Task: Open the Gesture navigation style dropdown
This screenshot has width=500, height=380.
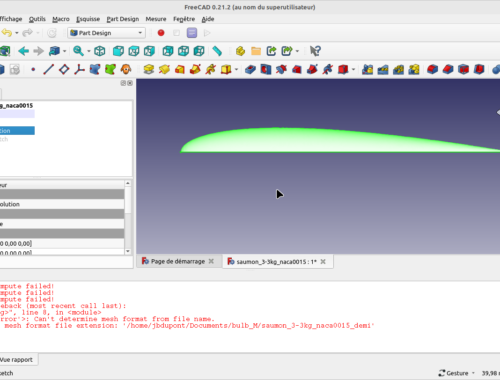Action: (x=457, y=373)
